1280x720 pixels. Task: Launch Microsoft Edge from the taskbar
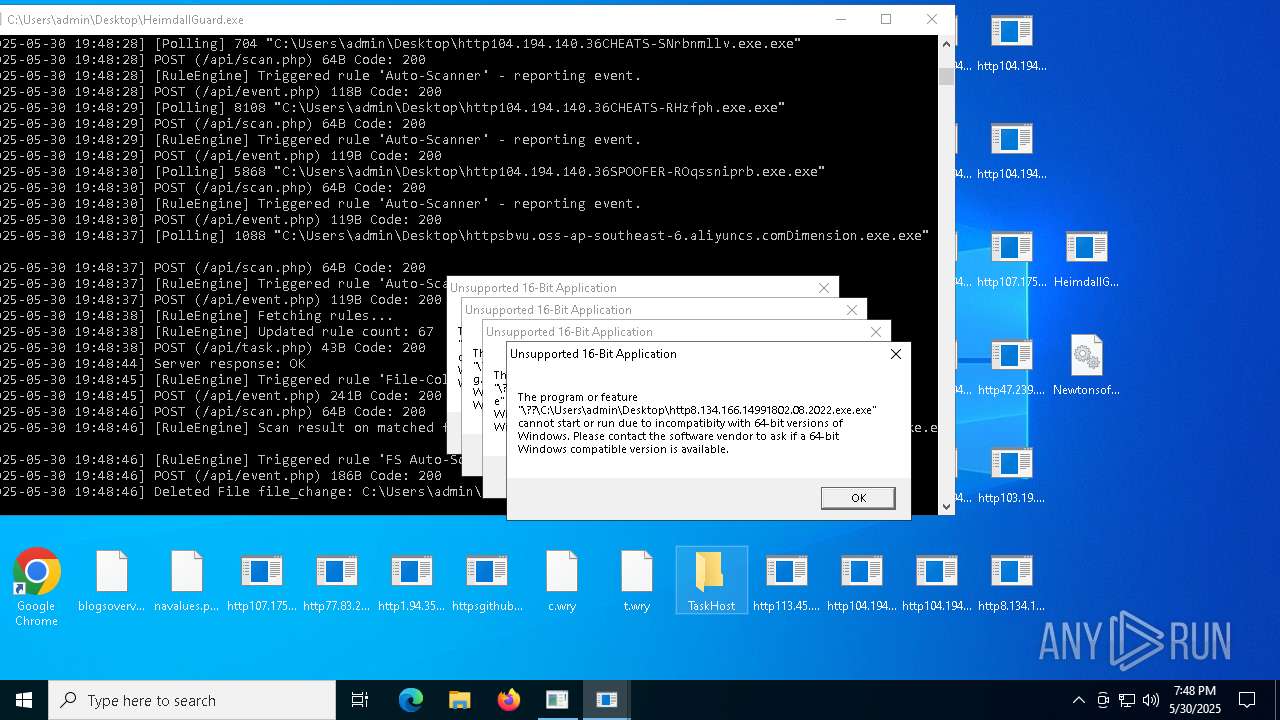411,700
